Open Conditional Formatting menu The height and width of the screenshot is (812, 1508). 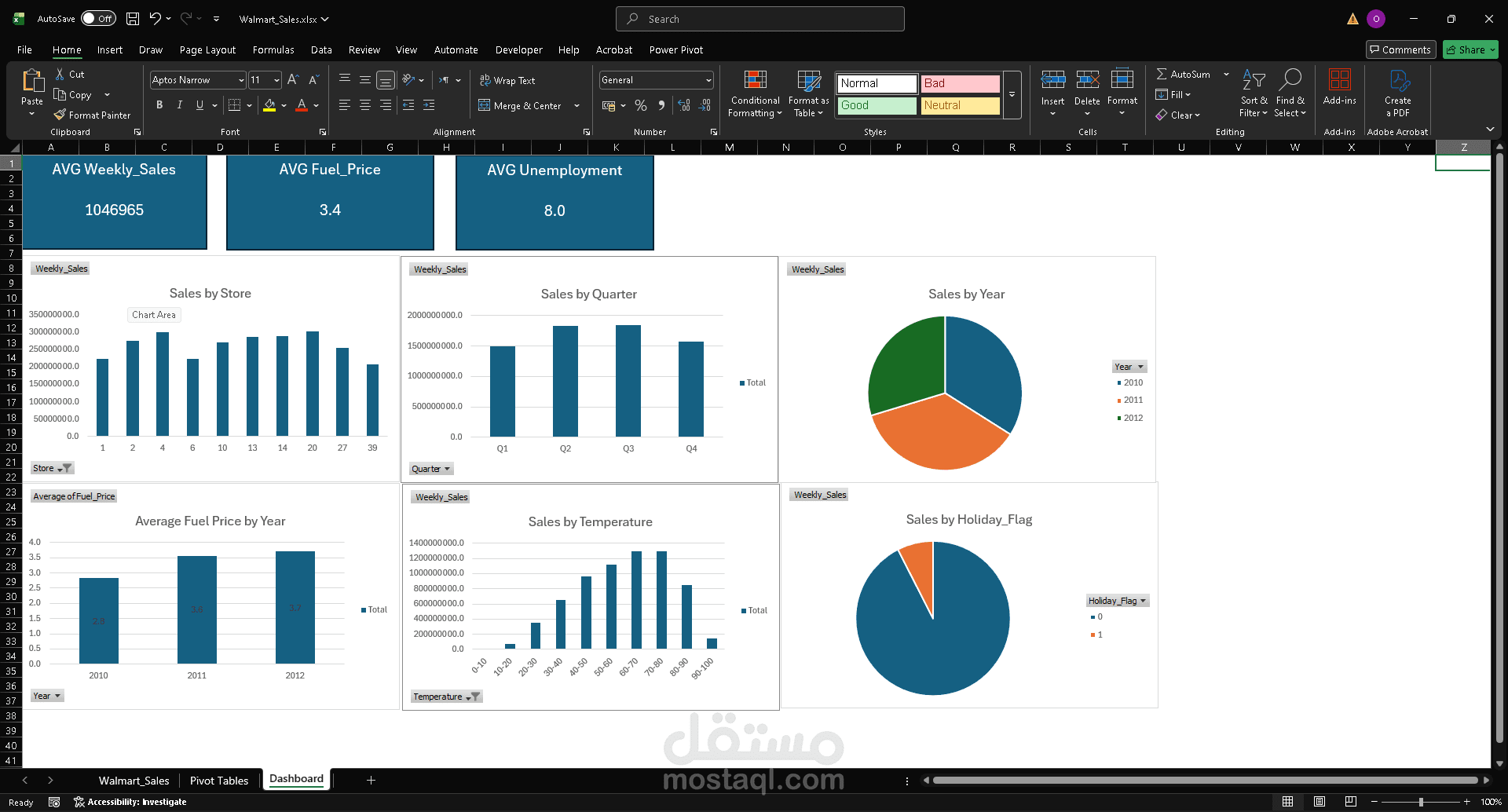point(755,93)
